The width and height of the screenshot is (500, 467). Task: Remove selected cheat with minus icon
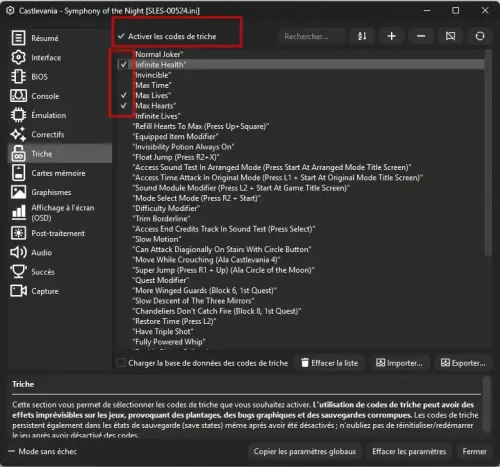421,36
